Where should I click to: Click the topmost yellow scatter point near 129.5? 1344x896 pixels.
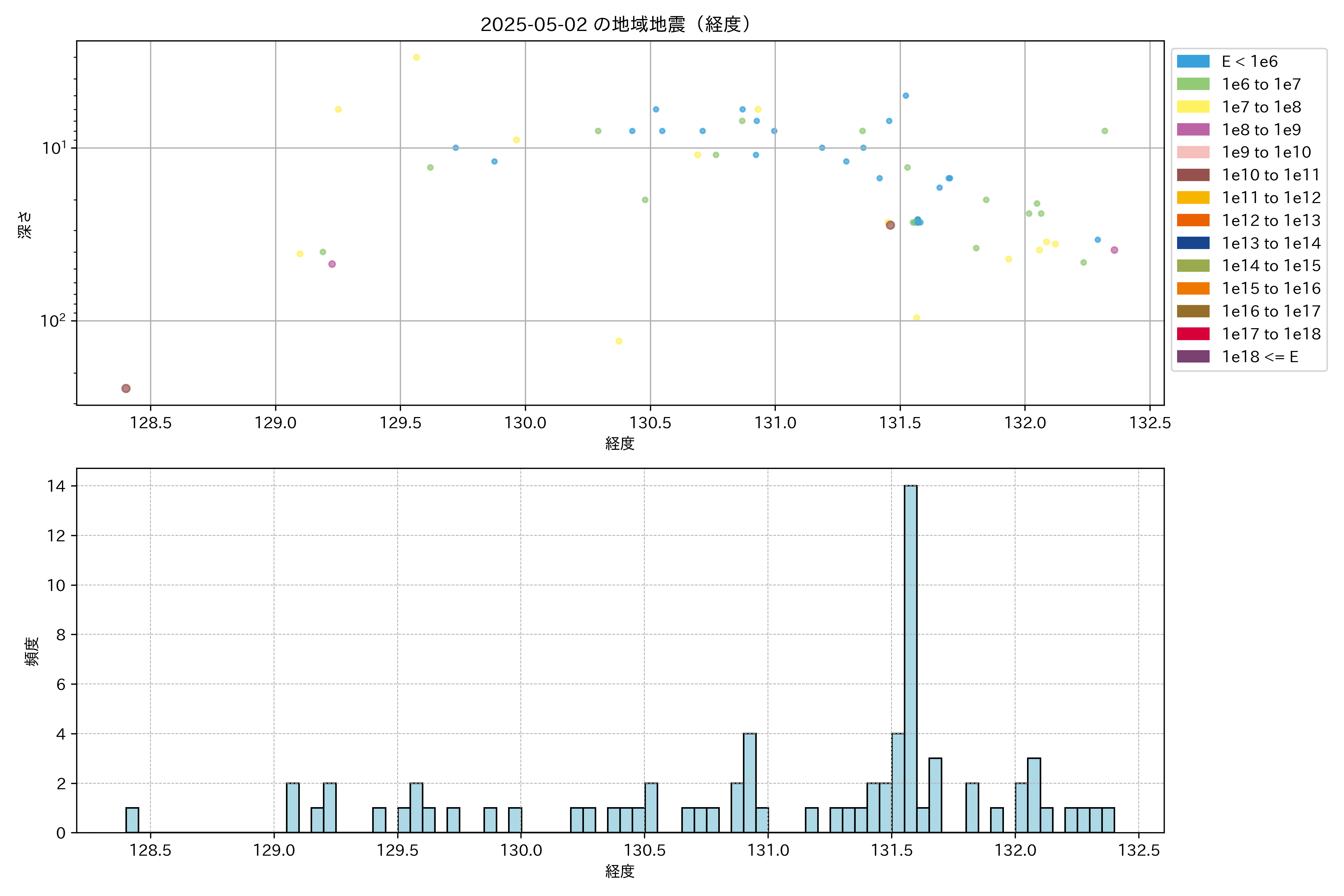(417, 57)
